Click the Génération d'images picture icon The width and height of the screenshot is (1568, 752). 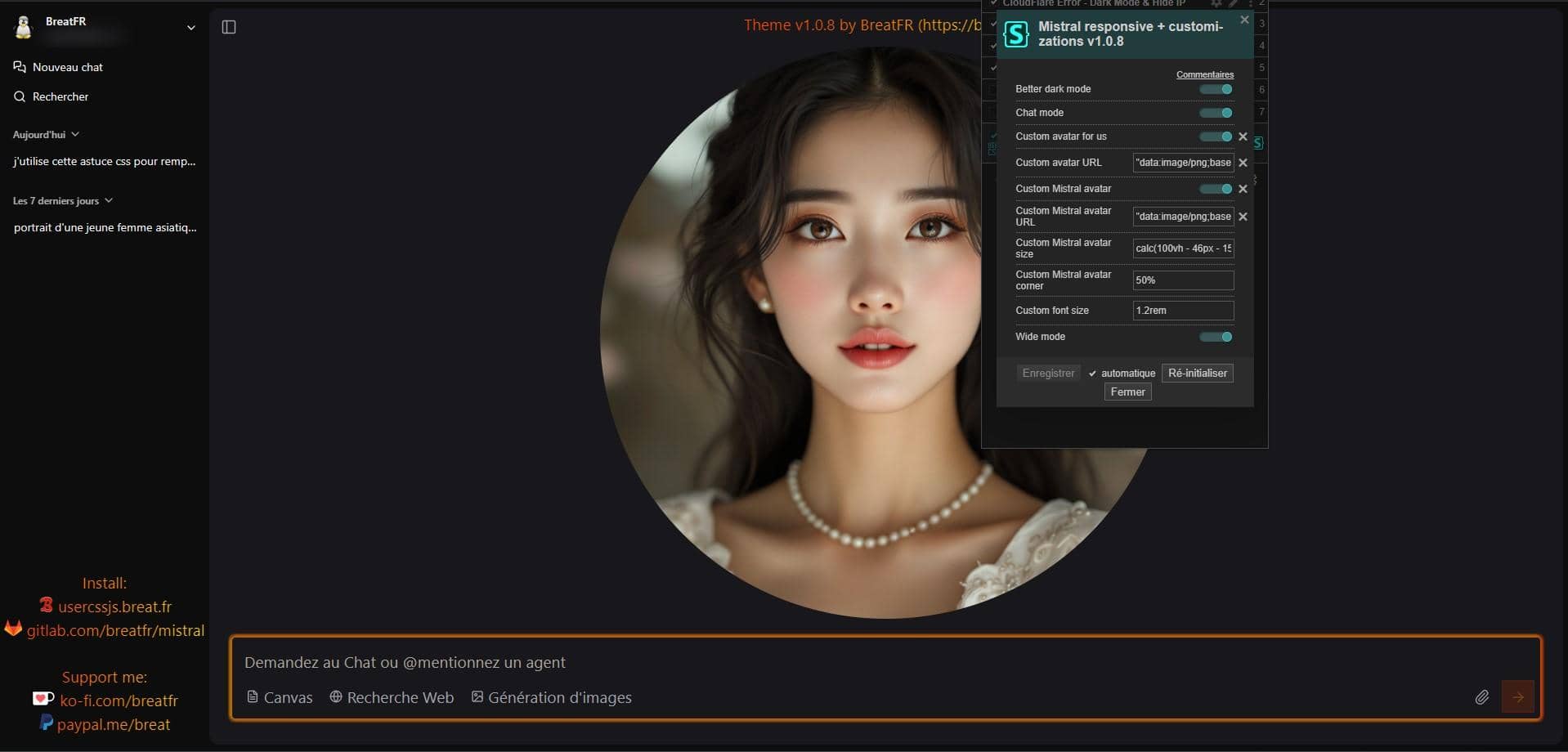pyautogui.click(x=477, y=696)
